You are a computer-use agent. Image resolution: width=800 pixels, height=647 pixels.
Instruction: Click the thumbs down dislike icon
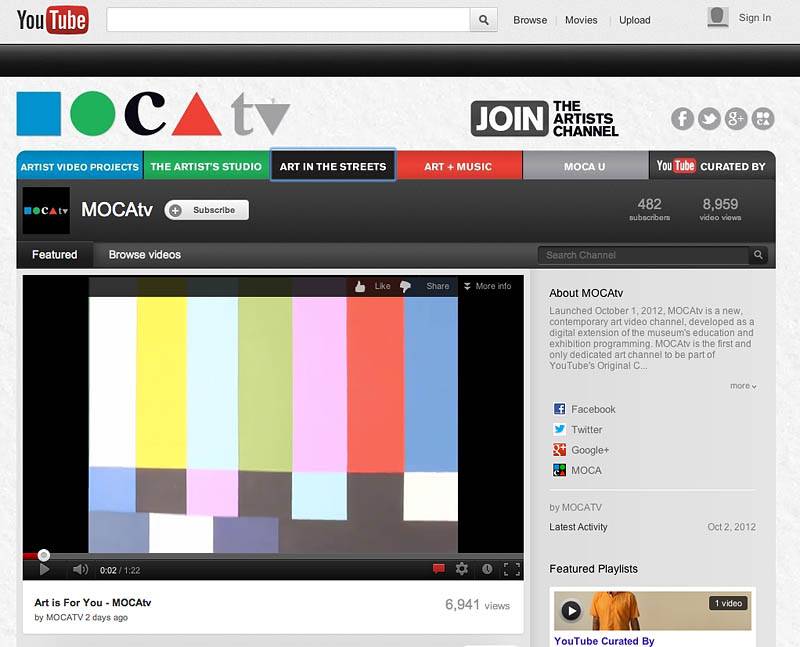[405, 286]
